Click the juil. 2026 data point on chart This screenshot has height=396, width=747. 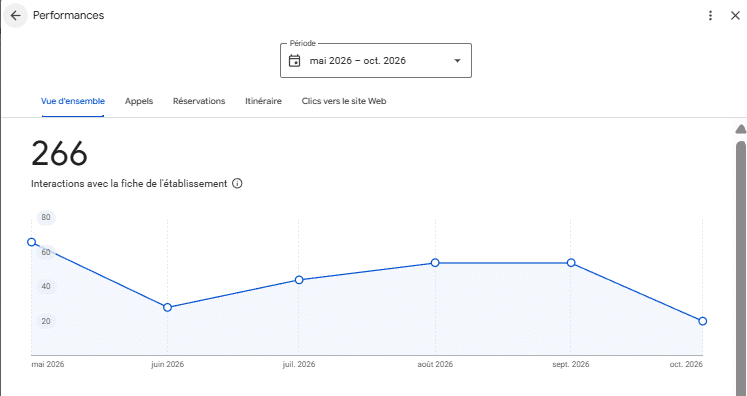tap(299, 280)
